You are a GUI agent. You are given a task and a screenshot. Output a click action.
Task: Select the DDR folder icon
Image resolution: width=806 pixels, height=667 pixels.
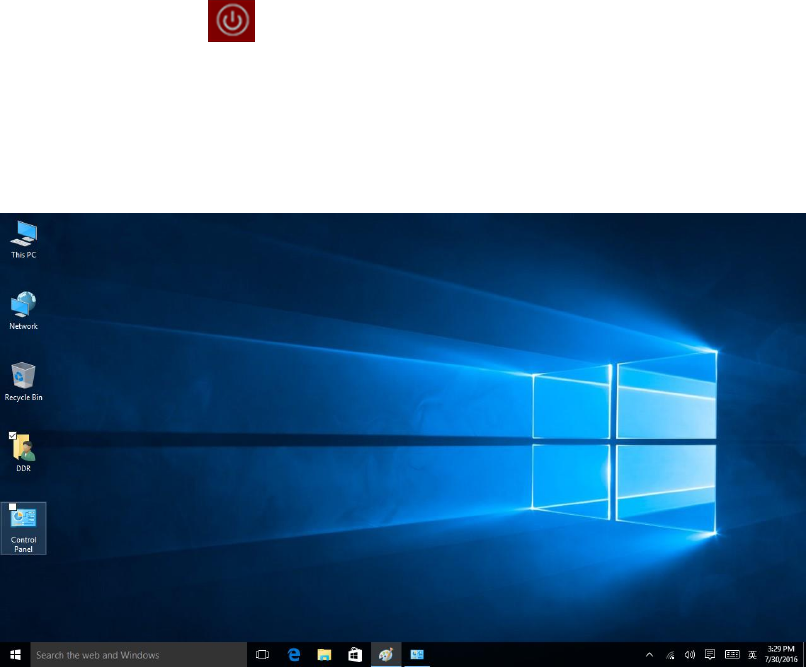click(24, 452)
